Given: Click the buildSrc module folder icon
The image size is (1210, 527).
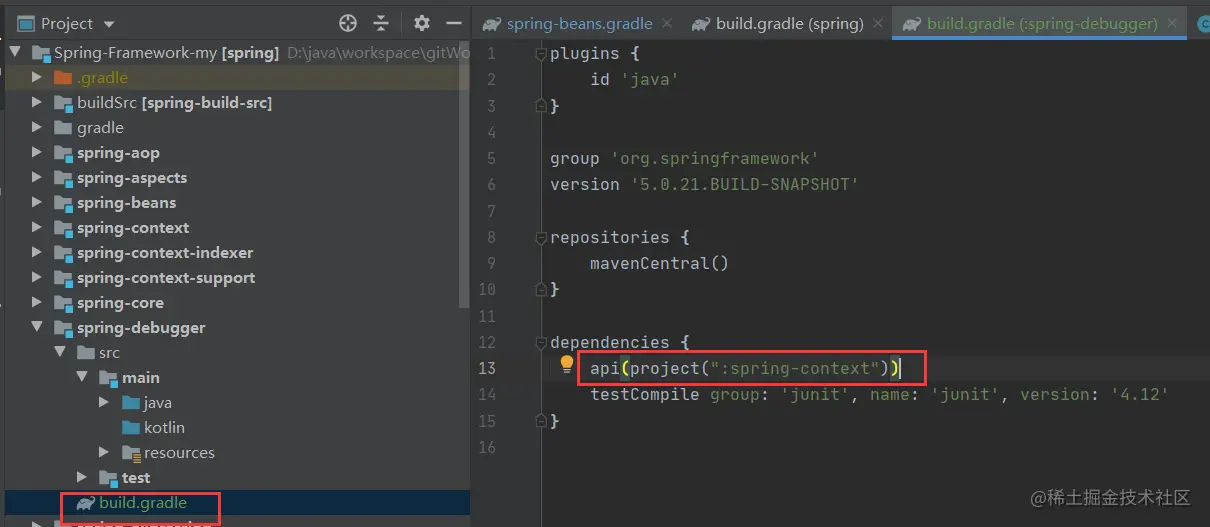Looking at the screenshot, I should pyautogui.click(x=63, y=102).
